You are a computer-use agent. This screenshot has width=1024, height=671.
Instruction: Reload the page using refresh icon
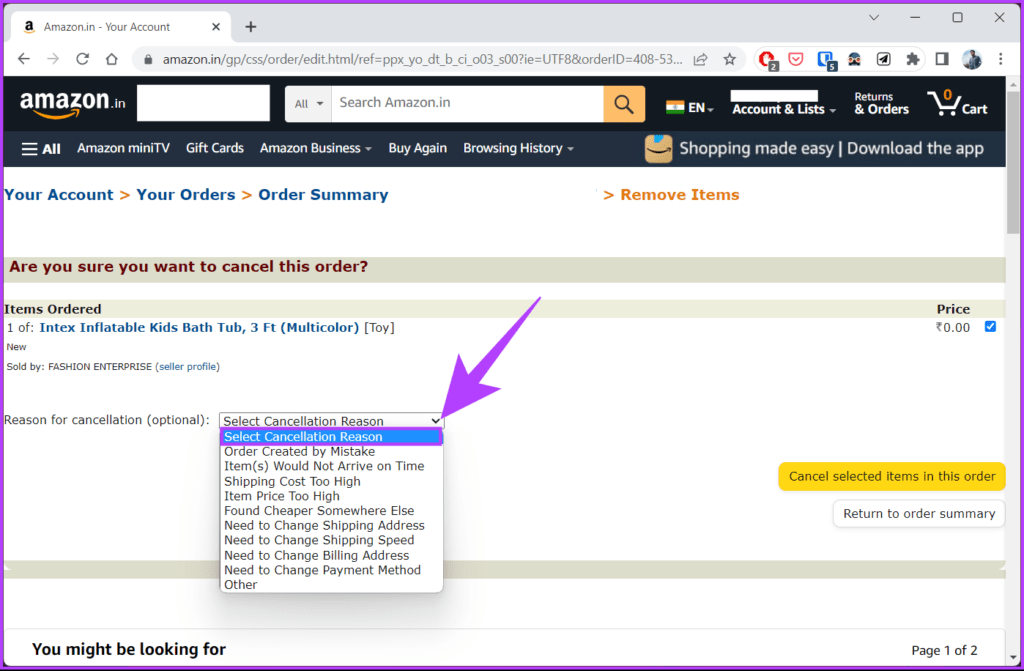pyautogui.click(x=83, y=59)
